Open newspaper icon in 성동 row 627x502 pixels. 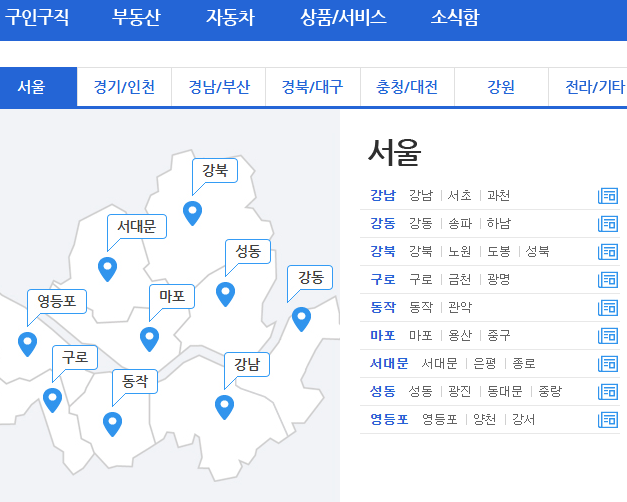[x=608, y=392]
